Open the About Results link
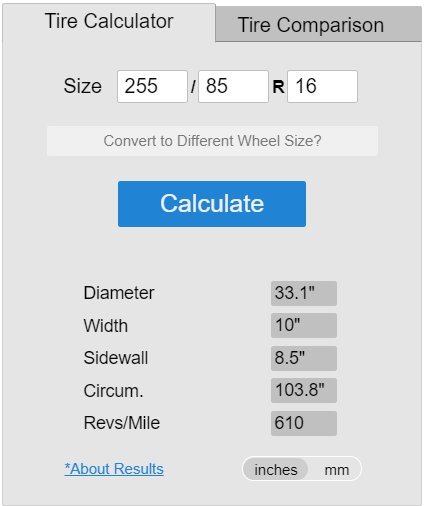Screen dimensions: 425x506 click(114, 469)
